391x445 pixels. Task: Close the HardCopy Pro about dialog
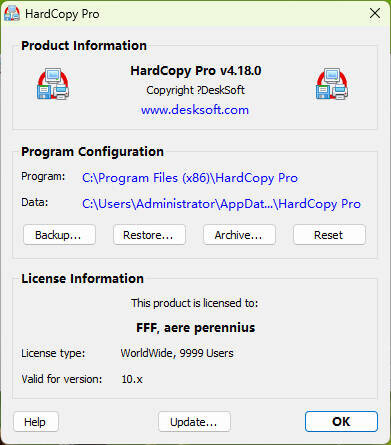pos(375,14)
